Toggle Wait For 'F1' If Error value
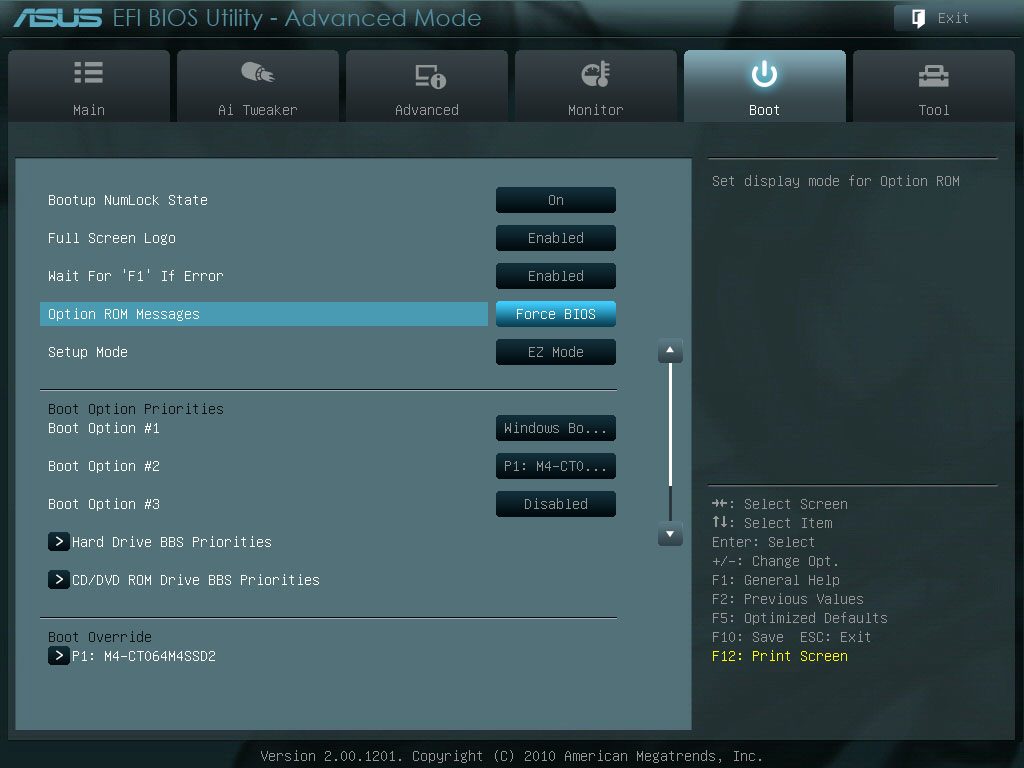Image resolution: width=1024 pixels, height=768 pixels. (556, 276)
